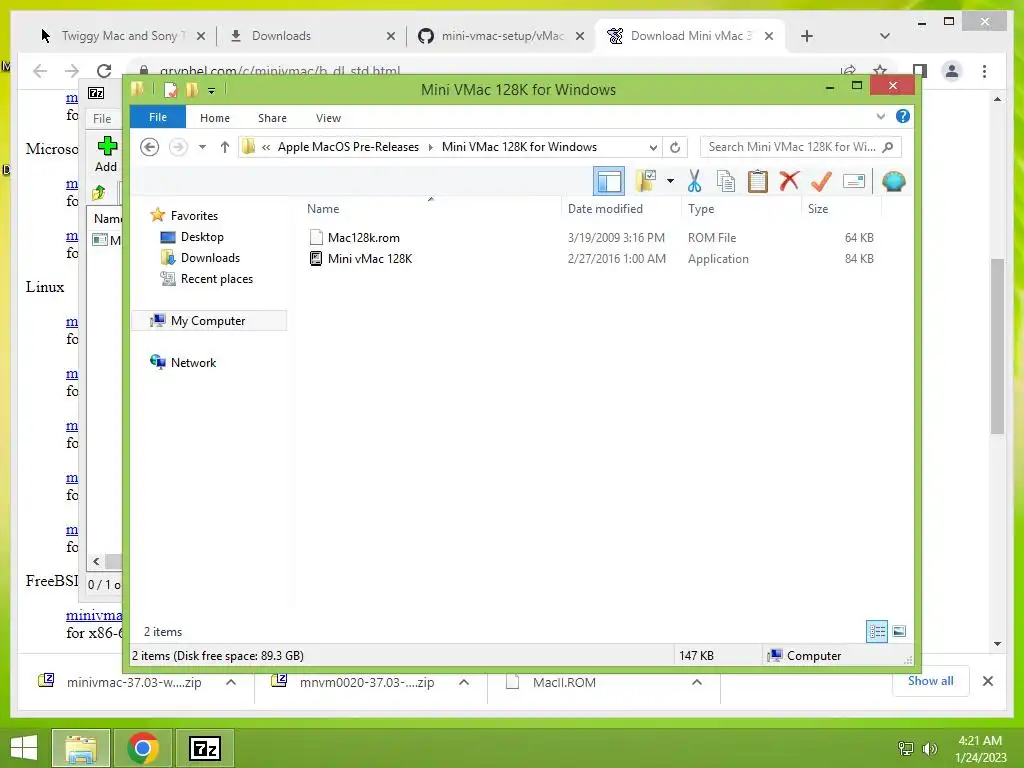Sort by the Type column header
This screenshot has width=1024, height=768.
(x=701, y=209)
